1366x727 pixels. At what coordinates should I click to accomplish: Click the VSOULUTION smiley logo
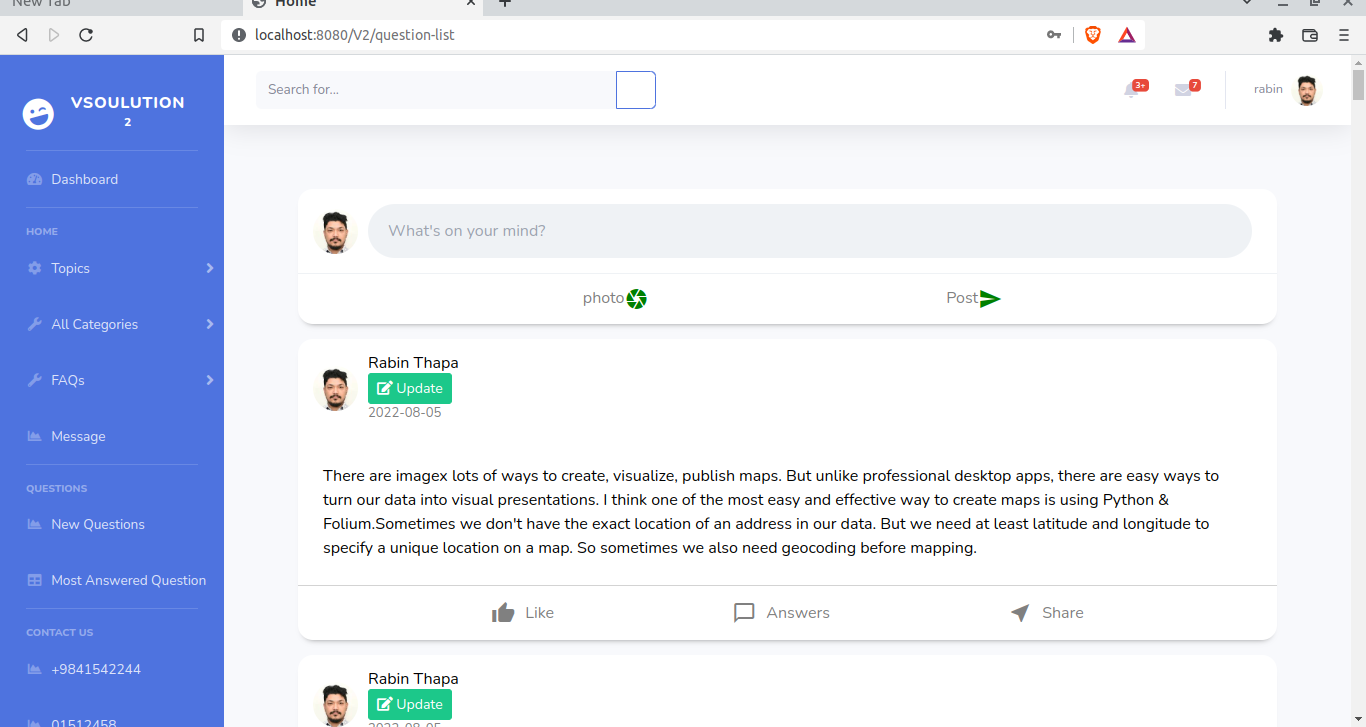point(38,113)
